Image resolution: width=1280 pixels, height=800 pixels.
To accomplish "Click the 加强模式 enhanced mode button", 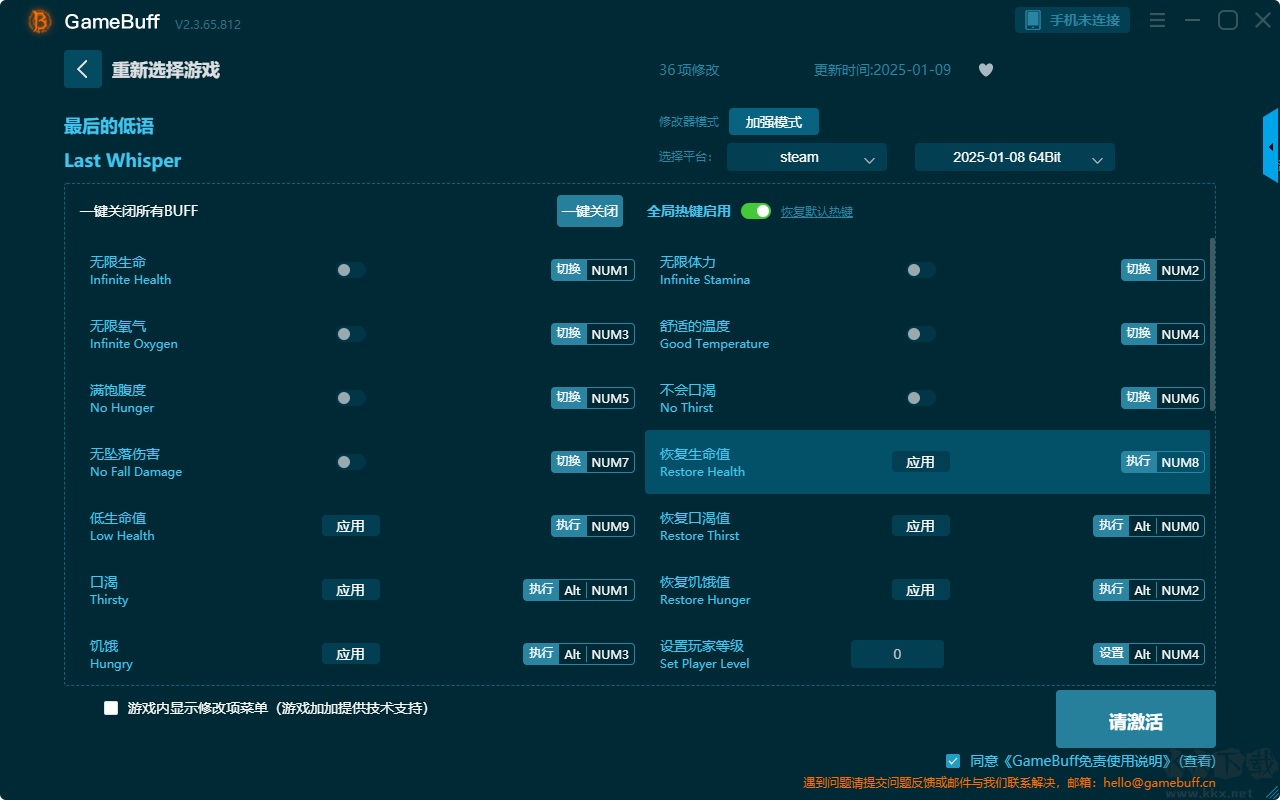I will pos(774,122).
